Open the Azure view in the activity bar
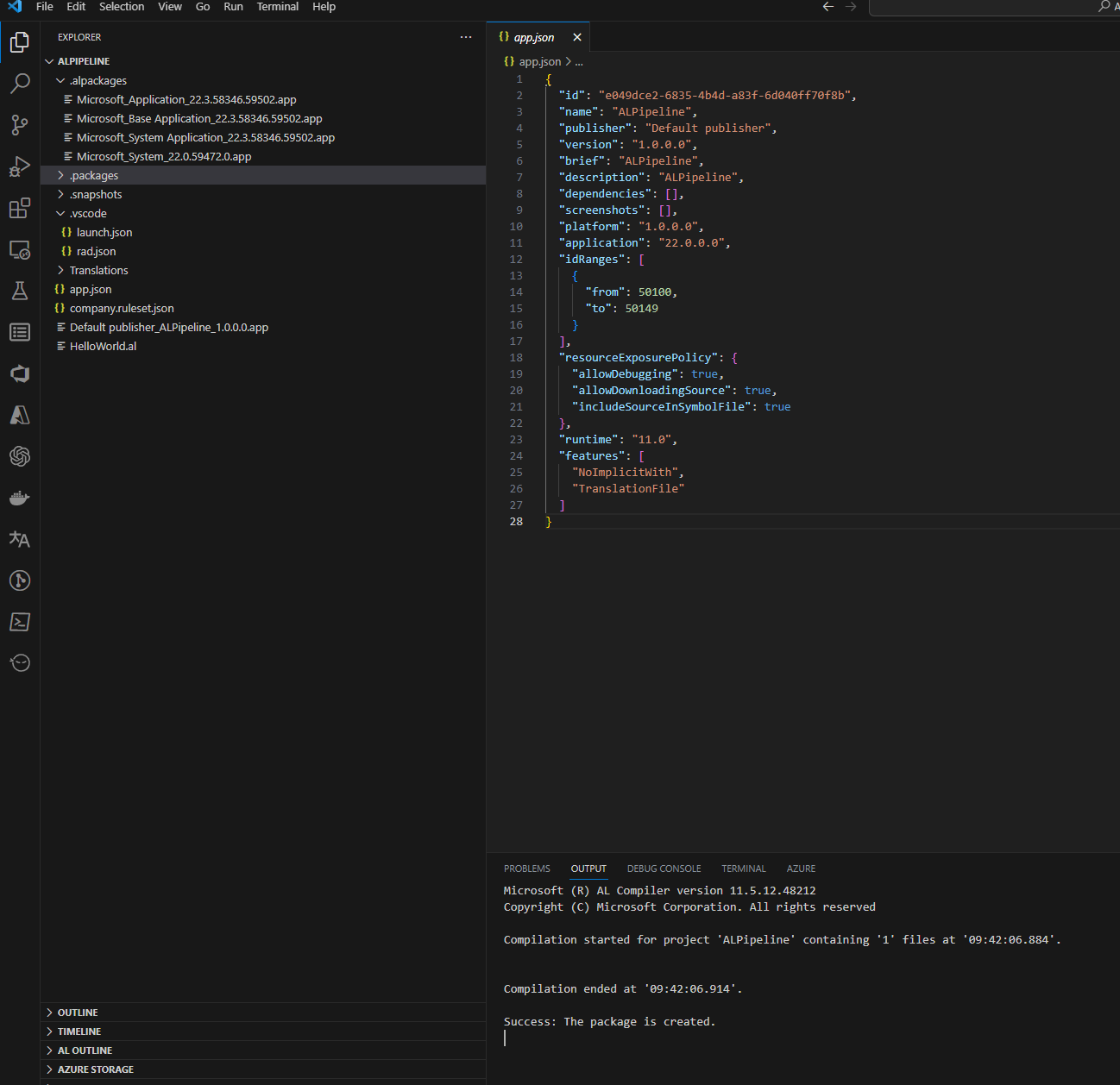This screenshot has height=1085, width=1120. [20, 415]
